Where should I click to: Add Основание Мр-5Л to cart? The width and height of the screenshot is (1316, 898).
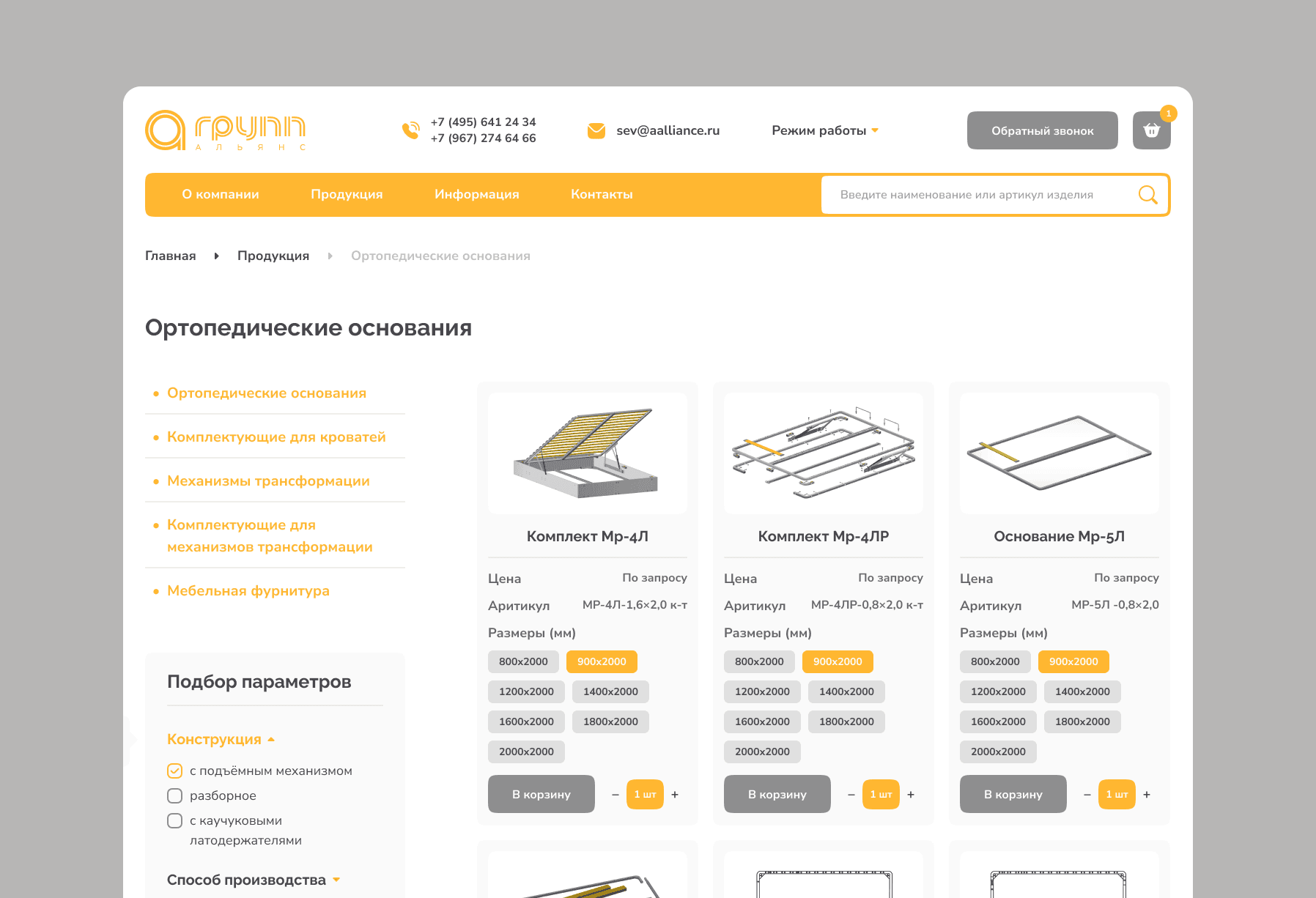tap(1013, 794)
